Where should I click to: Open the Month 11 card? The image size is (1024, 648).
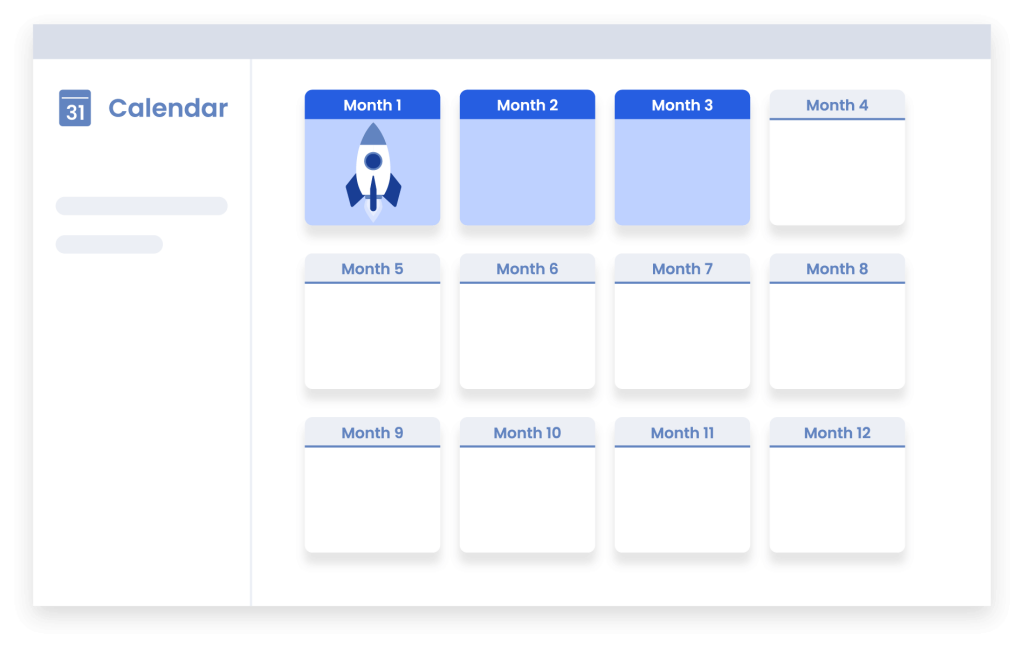[682, 486]
